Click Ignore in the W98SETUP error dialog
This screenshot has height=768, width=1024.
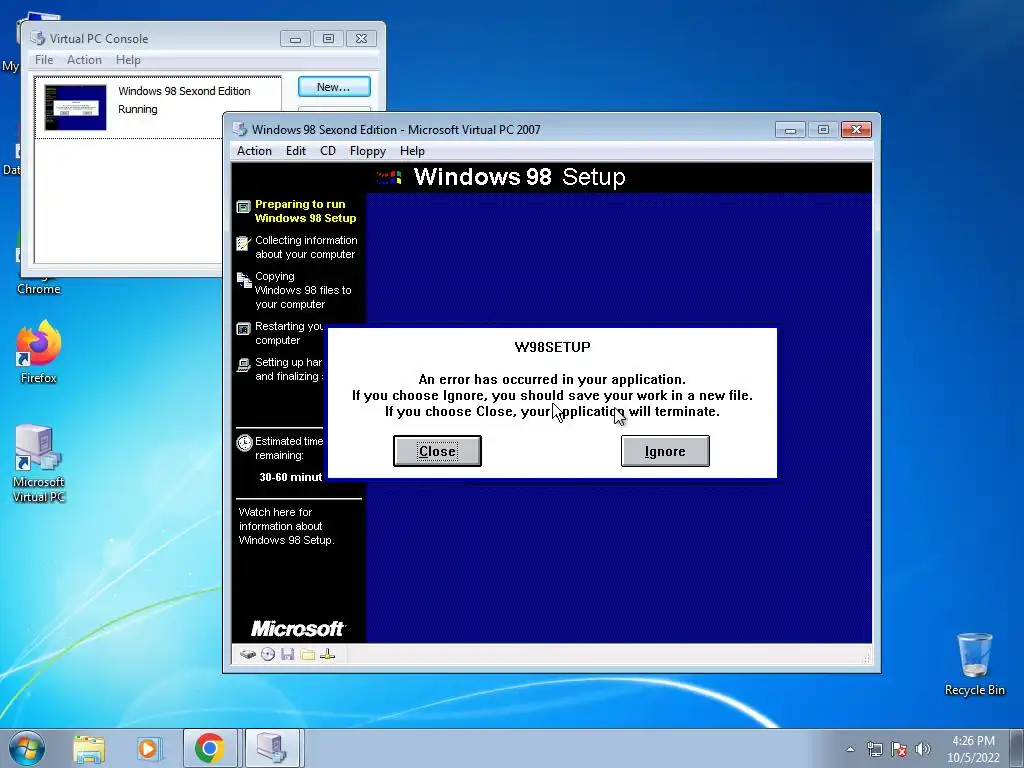point(665,451)
